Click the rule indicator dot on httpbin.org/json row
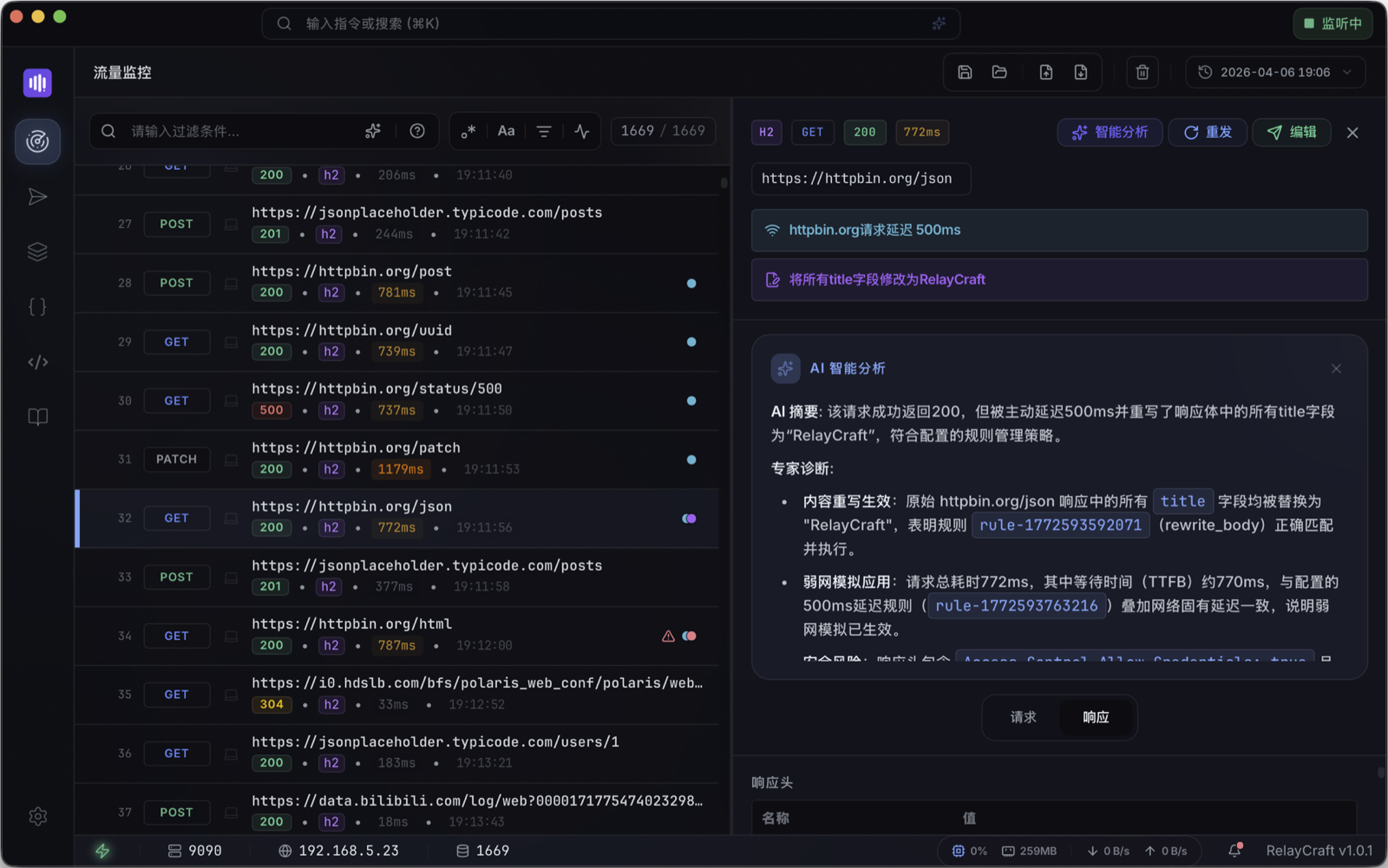Image resolution: width=1388 pixels, height=868 pixels. pos(689,519)
